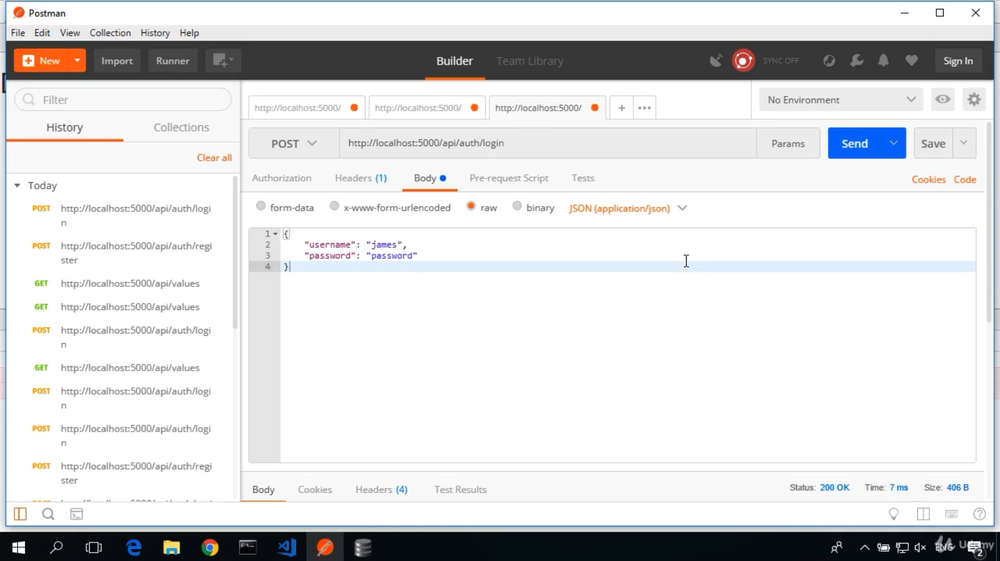Launch Microsoft Edge from the taskbar
The width and height of the screenshot is (1000, 561).
[x=133, y=547]
